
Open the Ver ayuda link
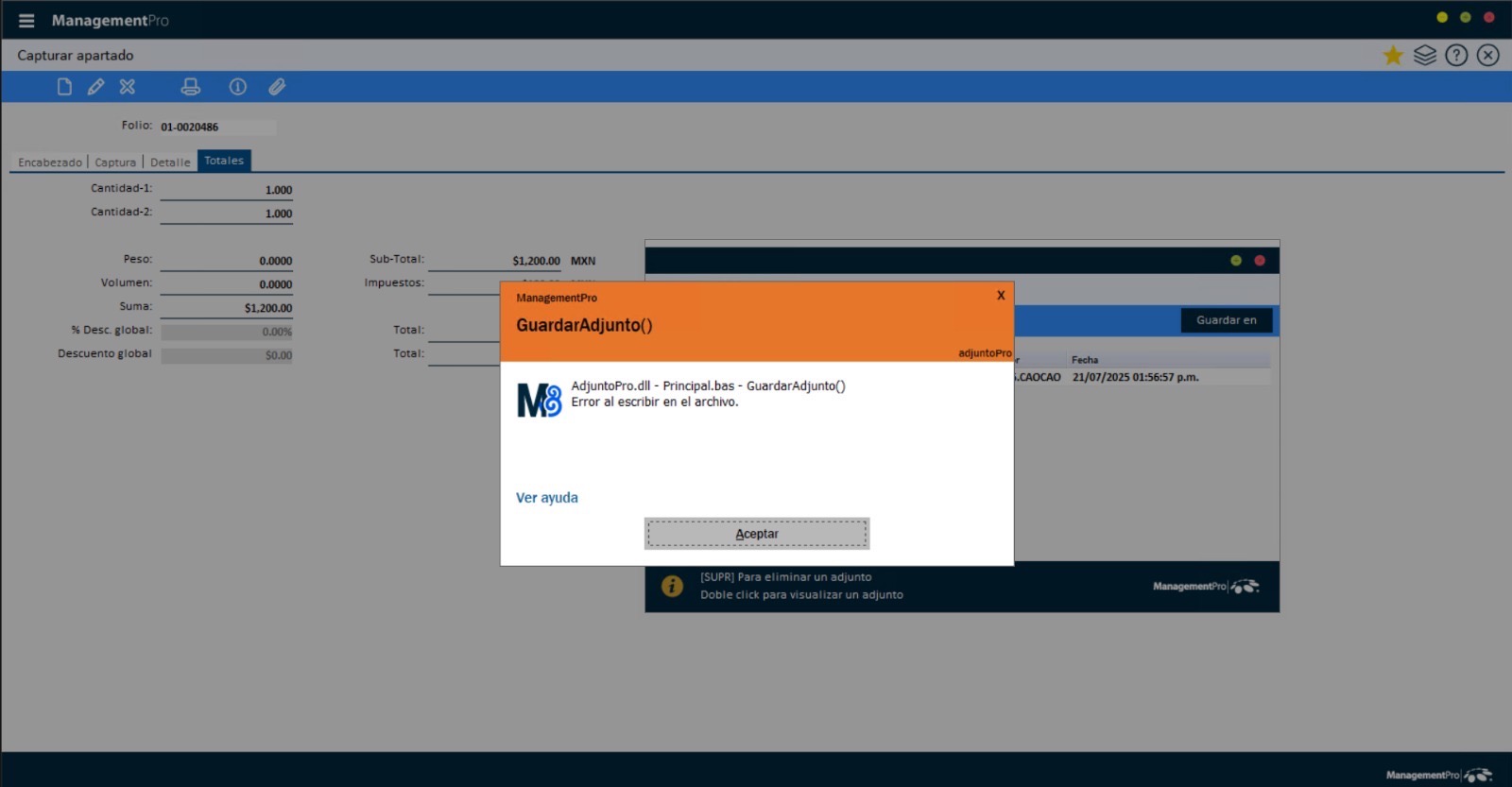click(x=547, y=498)
